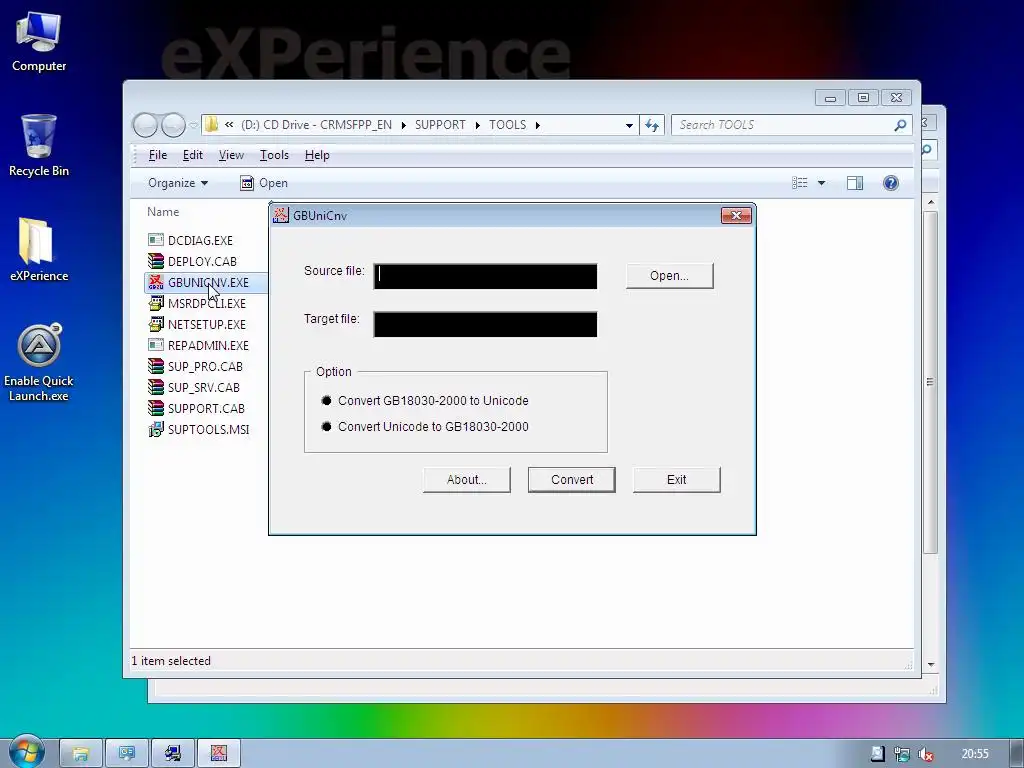Click the Search TOOLS input box
Viewport: 1024px width, 768px height.
(782, 125)
